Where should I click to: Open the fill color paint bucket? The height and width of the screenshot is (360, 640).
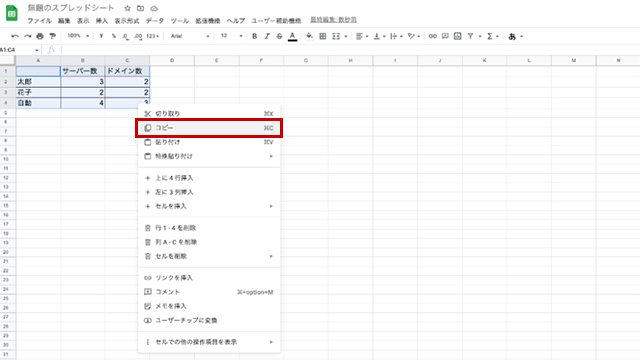point(309,36)
